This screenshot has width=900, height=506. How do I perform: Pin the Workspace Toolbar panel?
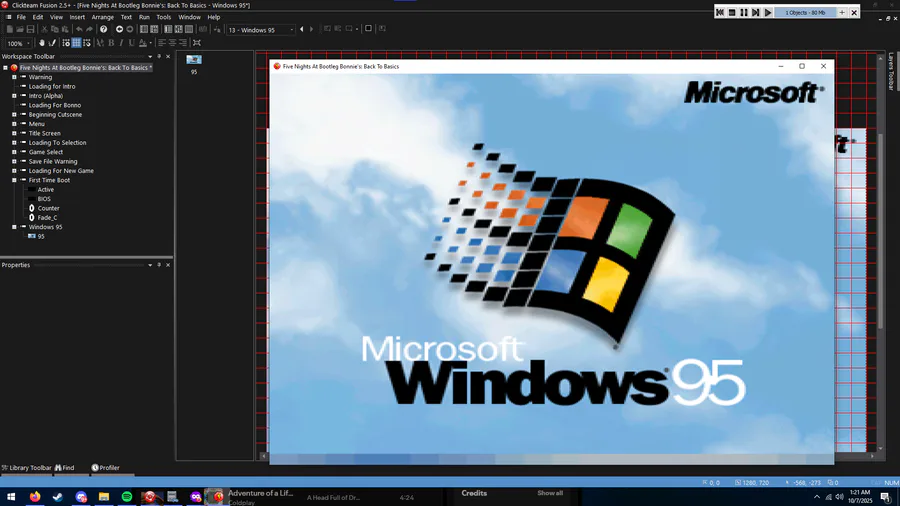(159, 57)
